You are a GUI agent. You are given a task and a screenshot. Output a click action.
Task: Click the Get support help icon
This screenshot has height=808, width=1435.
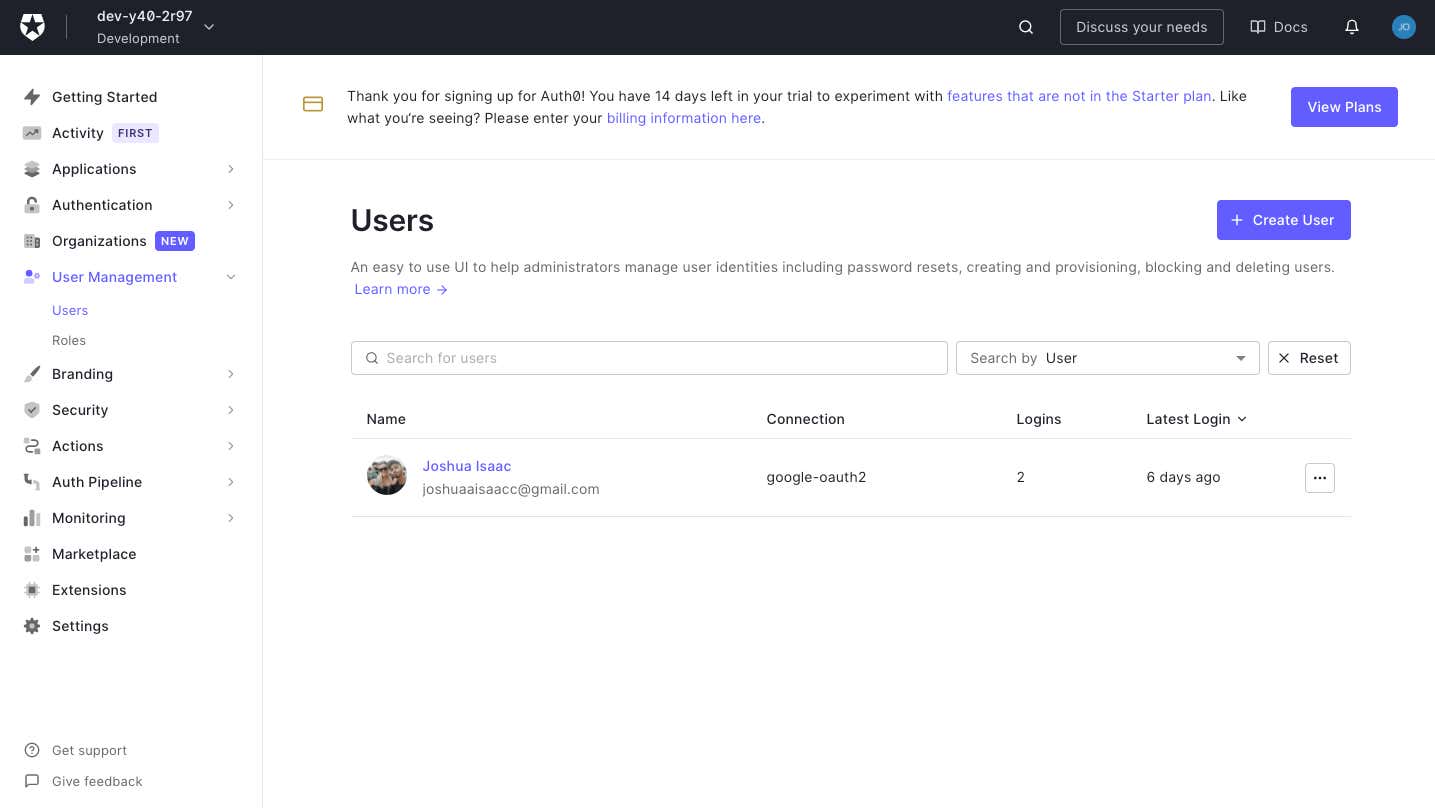pos(32,750)
